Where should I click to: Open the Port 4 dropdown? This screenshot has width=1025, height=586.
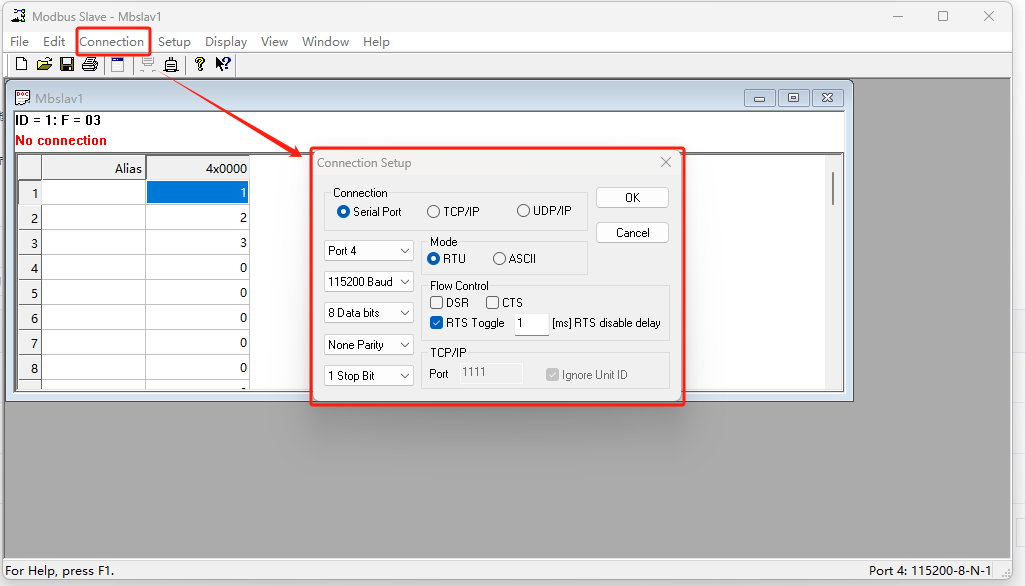(369, 251)
